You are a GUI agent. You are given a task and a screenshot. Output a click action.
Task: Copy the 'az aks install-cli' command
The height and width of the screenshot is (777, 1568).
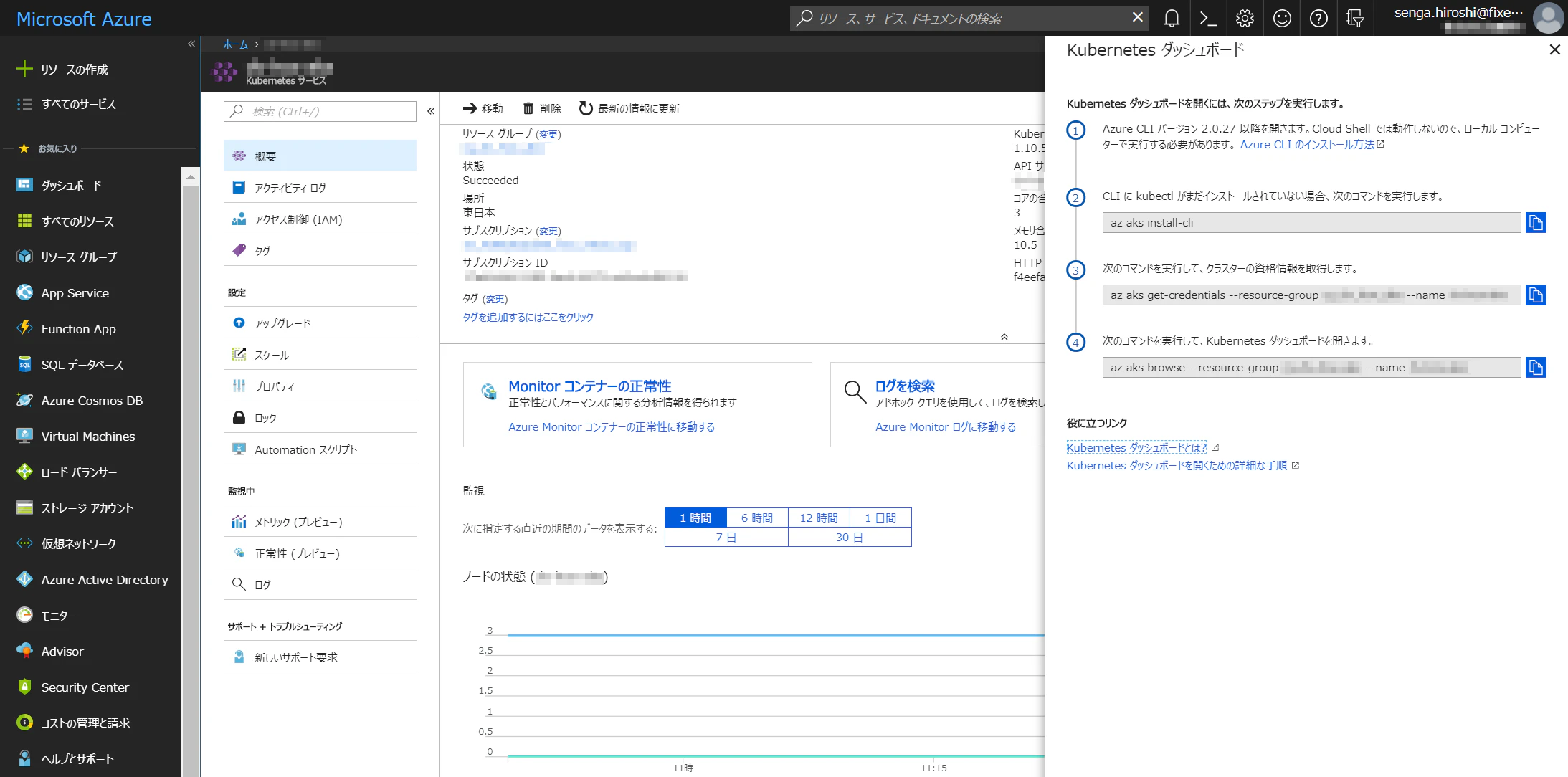click(1536, 223)
